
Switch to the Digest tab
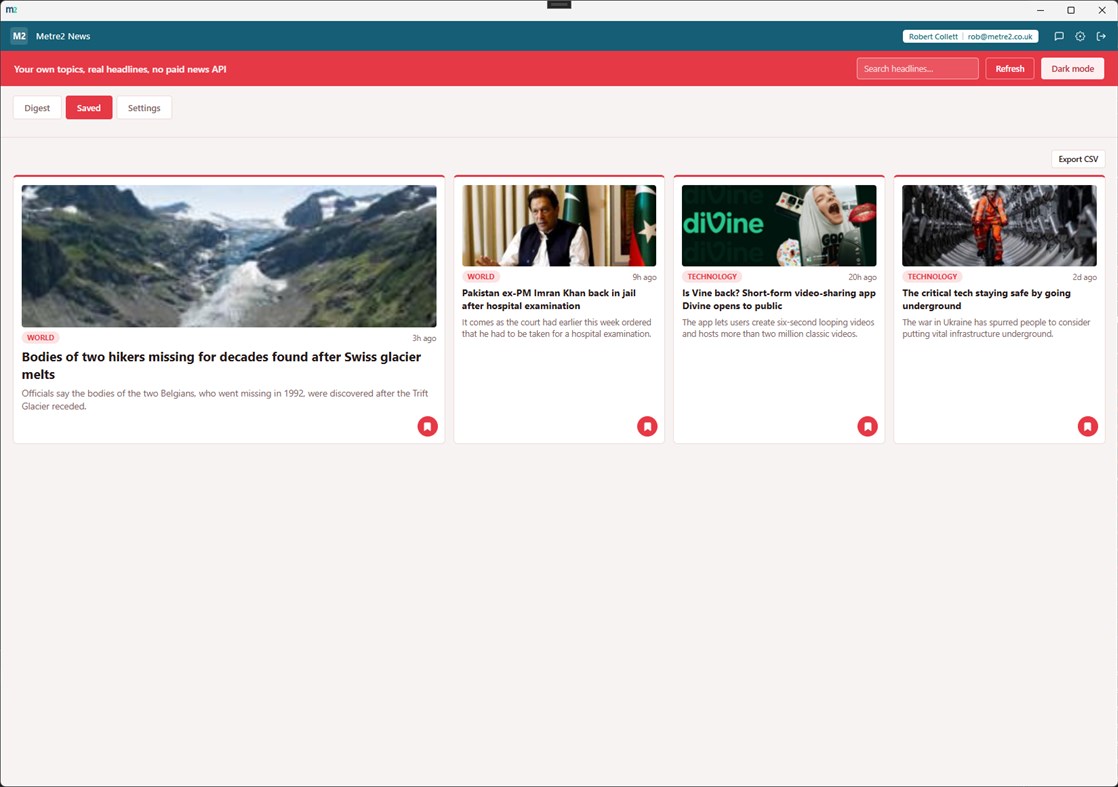point(37,108)
